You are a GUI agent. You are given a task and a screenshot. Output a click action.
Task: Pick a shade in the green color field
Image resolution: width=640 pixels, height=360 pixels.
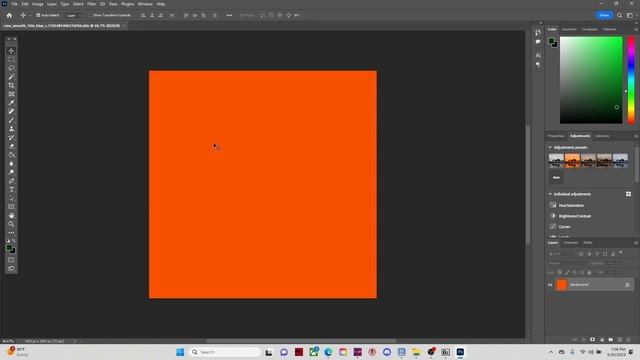(591, 80)
